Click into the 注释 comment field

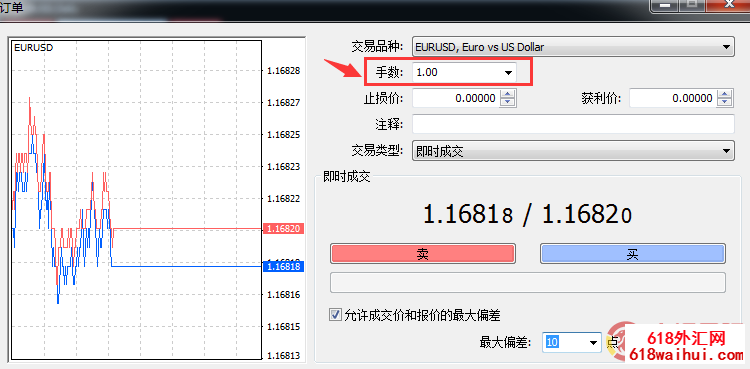(x=573, y=124)
